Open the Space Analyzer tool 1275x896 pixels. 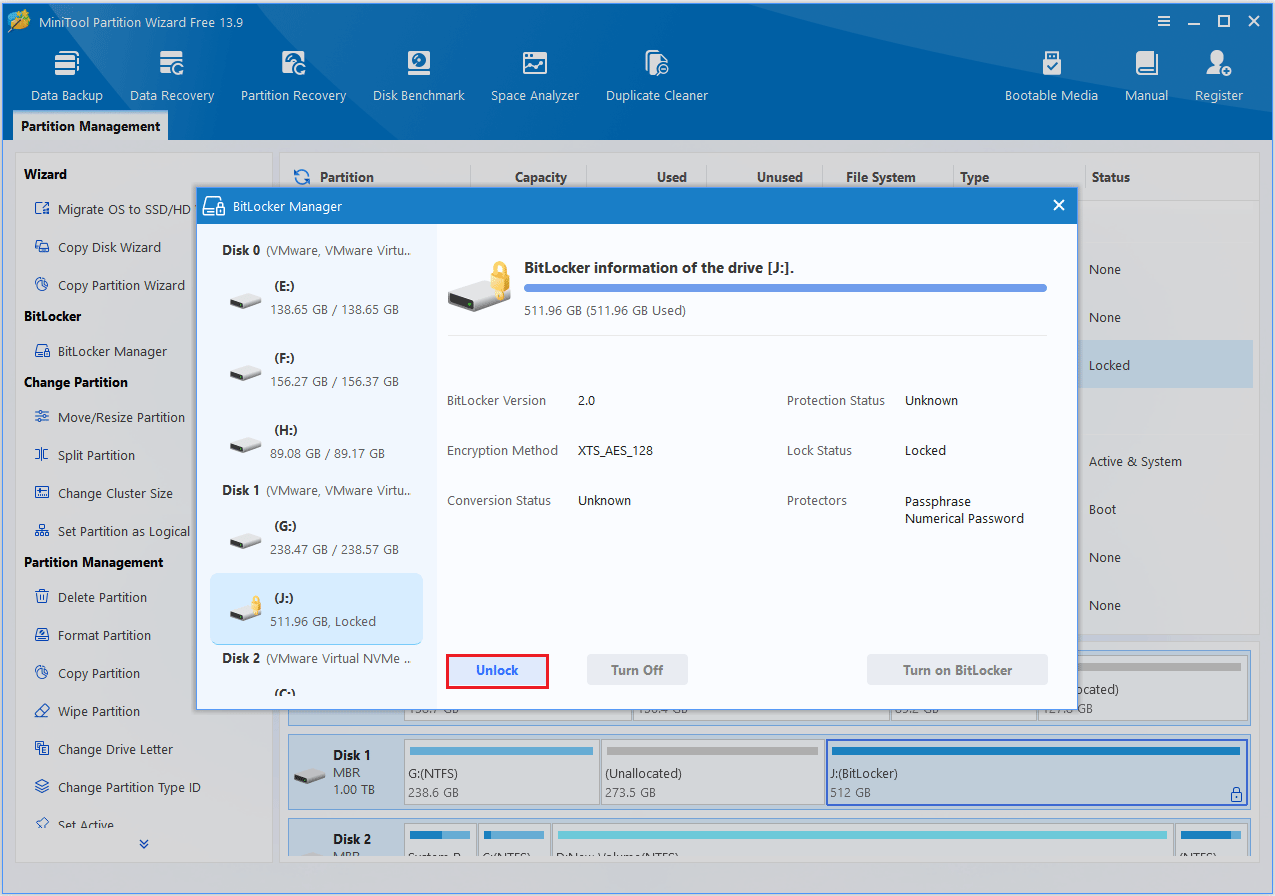point(535,77)
